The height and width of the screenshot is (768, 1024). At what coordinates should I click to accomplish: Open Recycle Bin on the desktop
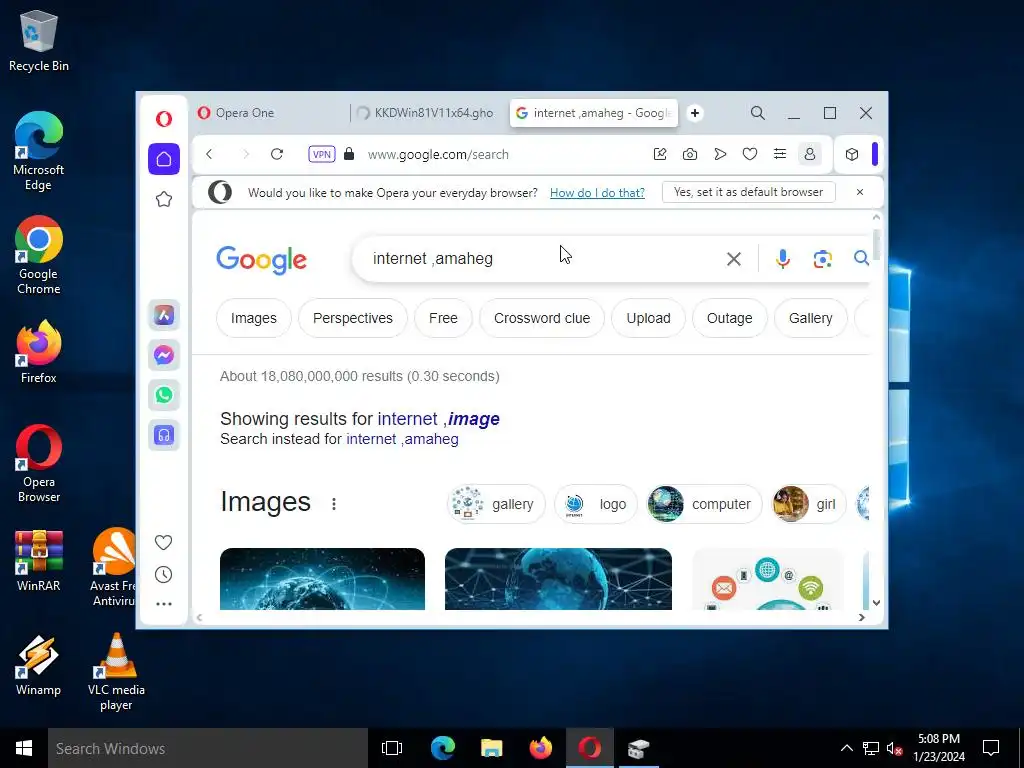39,41
